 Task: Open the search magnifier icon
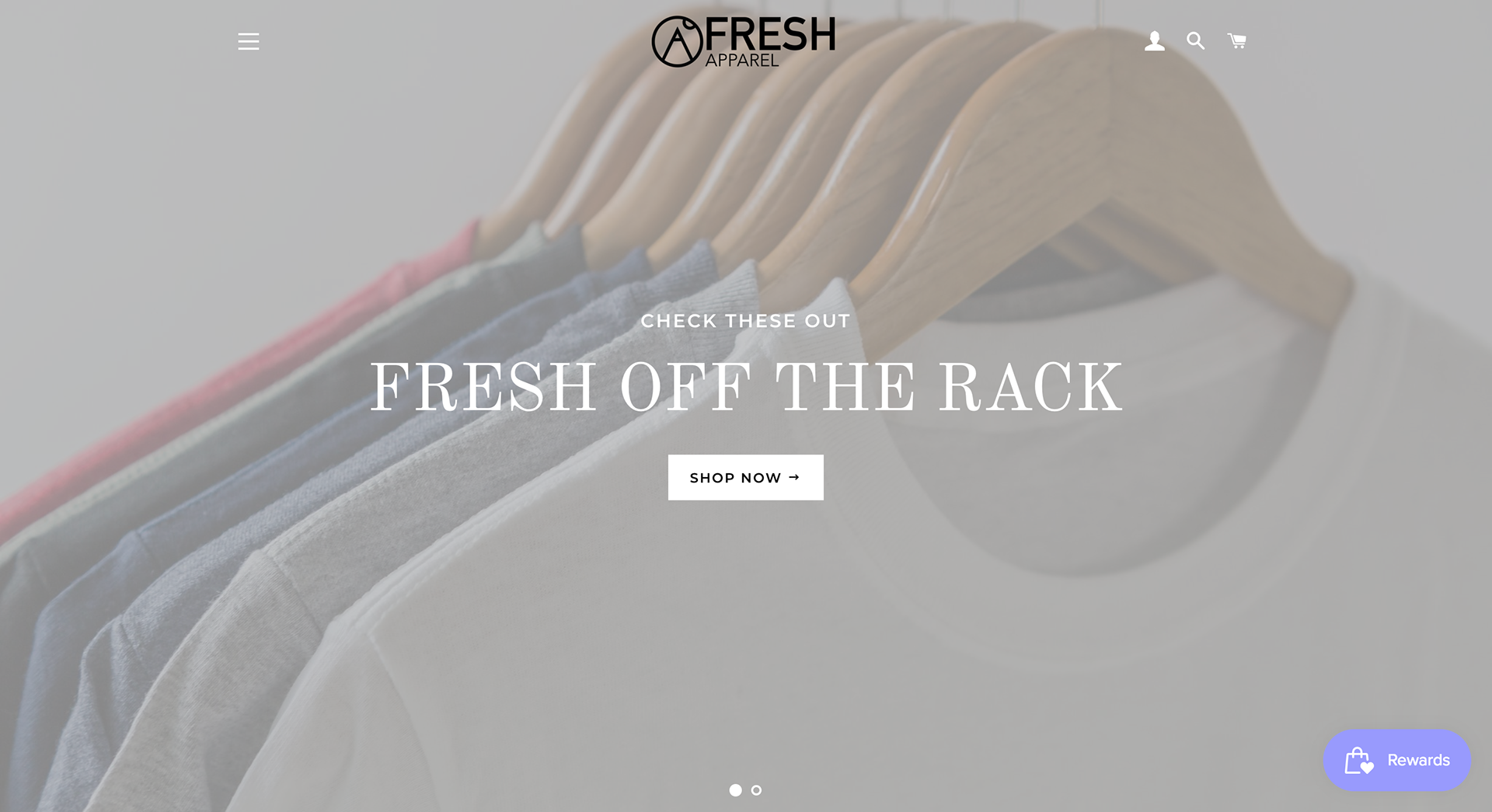click(1196, 41)
